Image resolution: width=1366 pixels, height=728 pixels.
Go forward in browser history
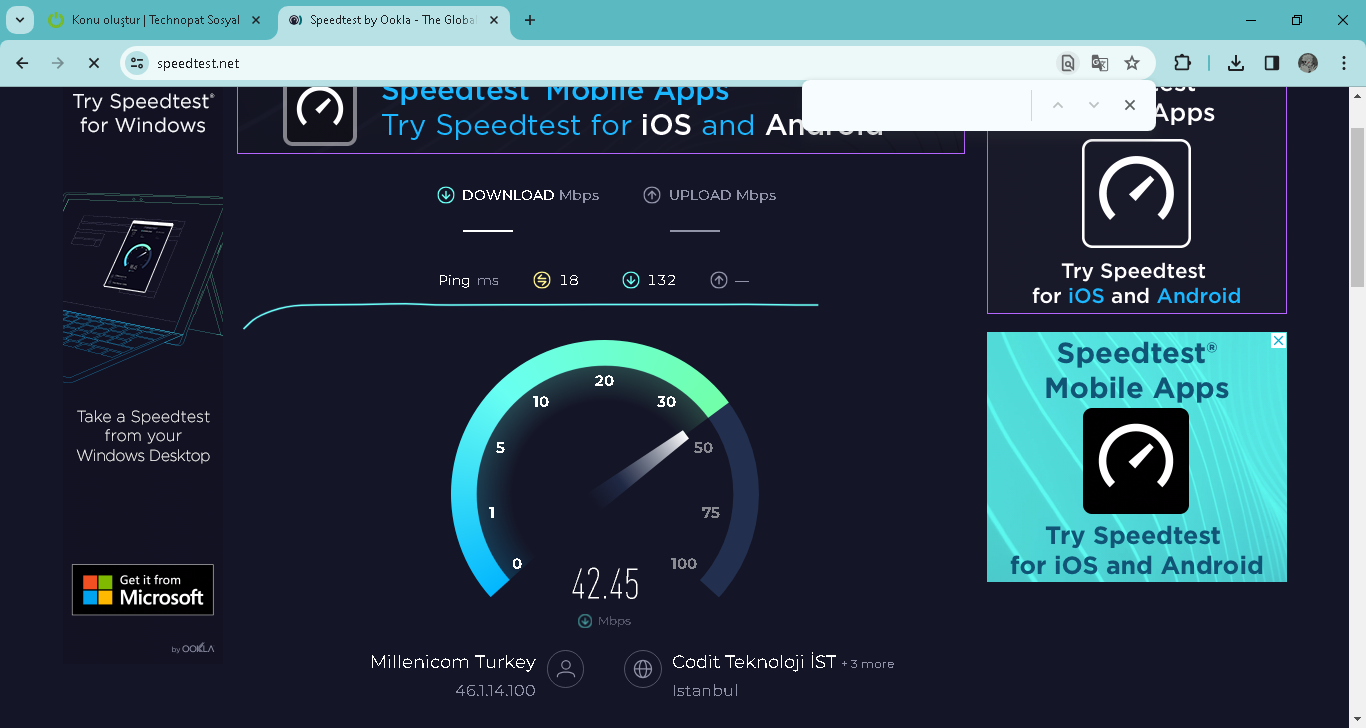coord(58,63)
